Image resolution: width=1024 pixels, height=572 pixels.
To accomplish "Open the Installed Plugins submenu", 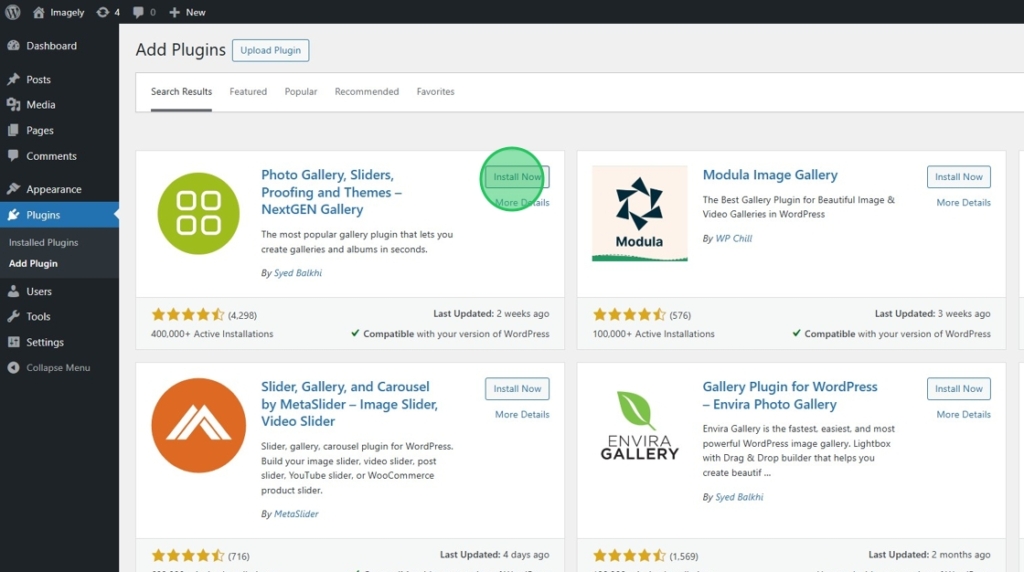I will coord(43,242).
